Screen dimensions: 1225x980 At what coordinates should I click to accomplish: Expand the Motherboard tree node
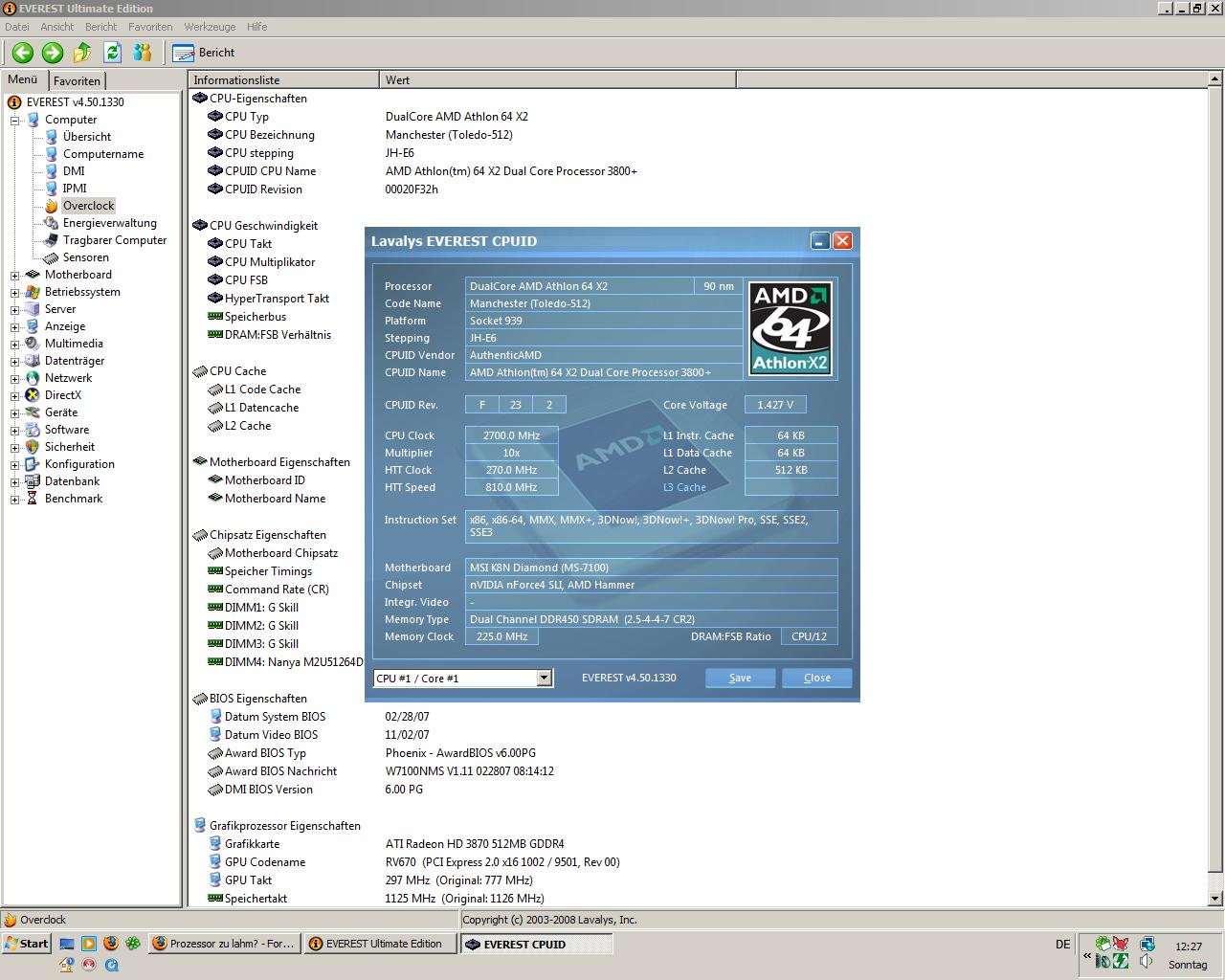14,276
